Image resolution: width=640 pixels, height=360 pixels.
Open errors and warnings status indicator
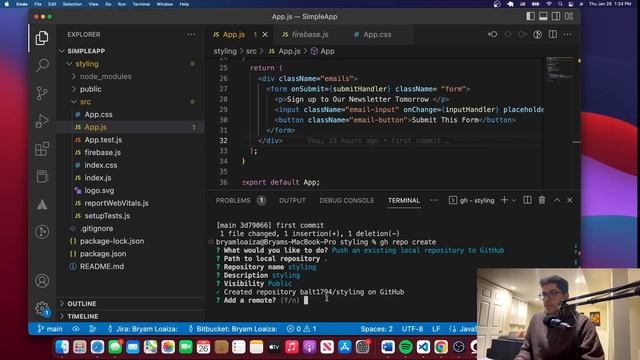point(301,329)
